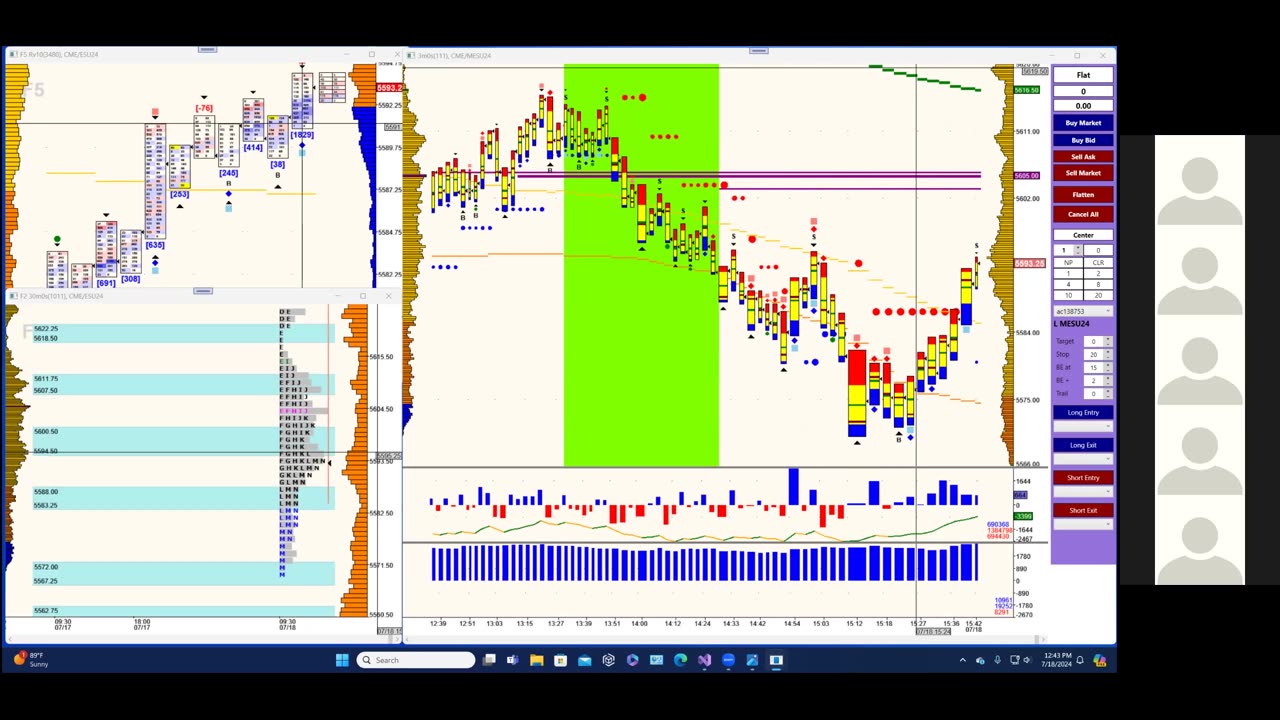Click the BE at field showing 15
Viewport: 1280px width, 720px height.
[x=1093, y=367]
